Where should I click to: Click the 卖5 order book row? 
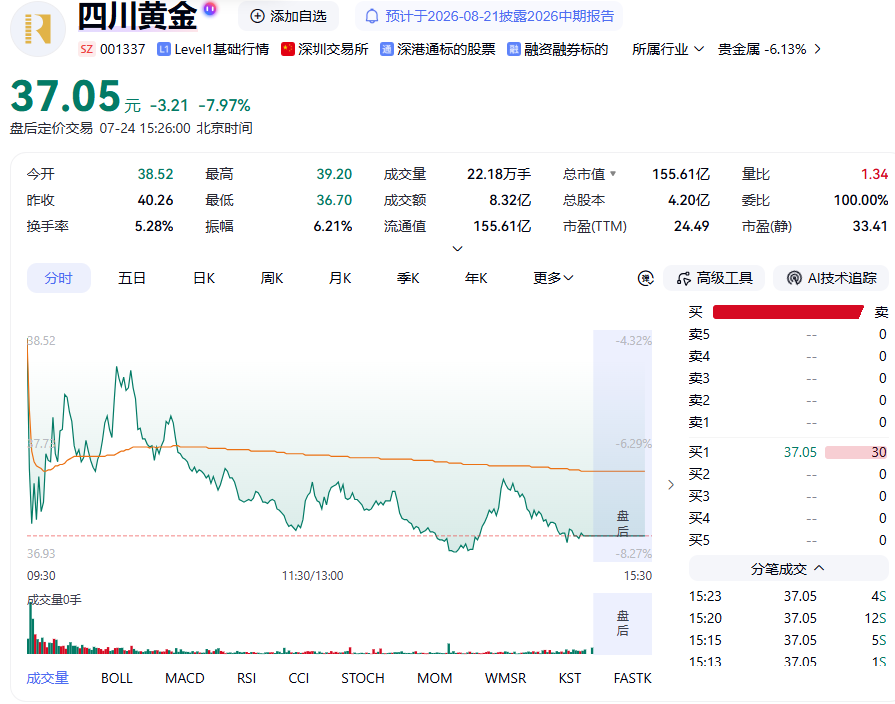(788, 334)
